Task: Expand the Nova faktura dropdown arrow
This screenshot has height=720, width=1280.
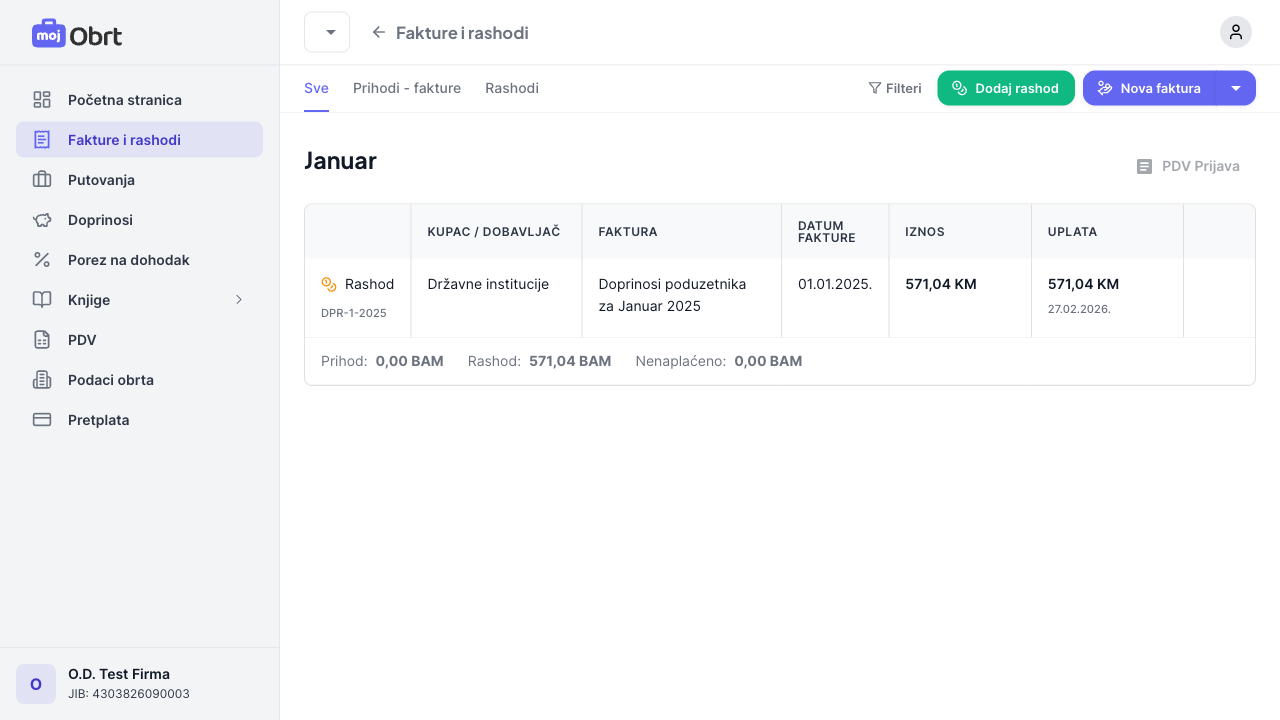Action: (x=1236, y=88)
